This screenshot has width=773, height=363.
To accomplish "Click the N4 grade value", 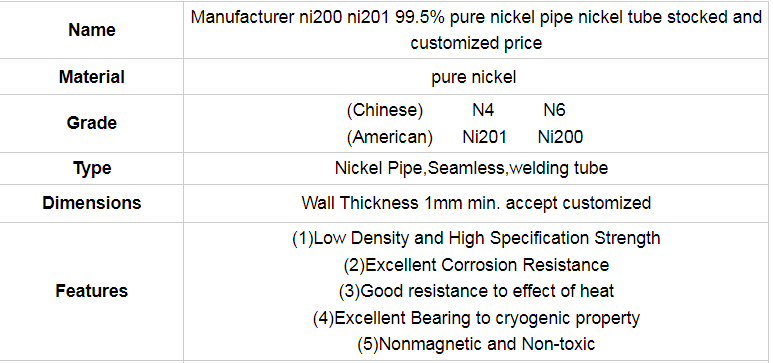I will click(x=483, y=110).
